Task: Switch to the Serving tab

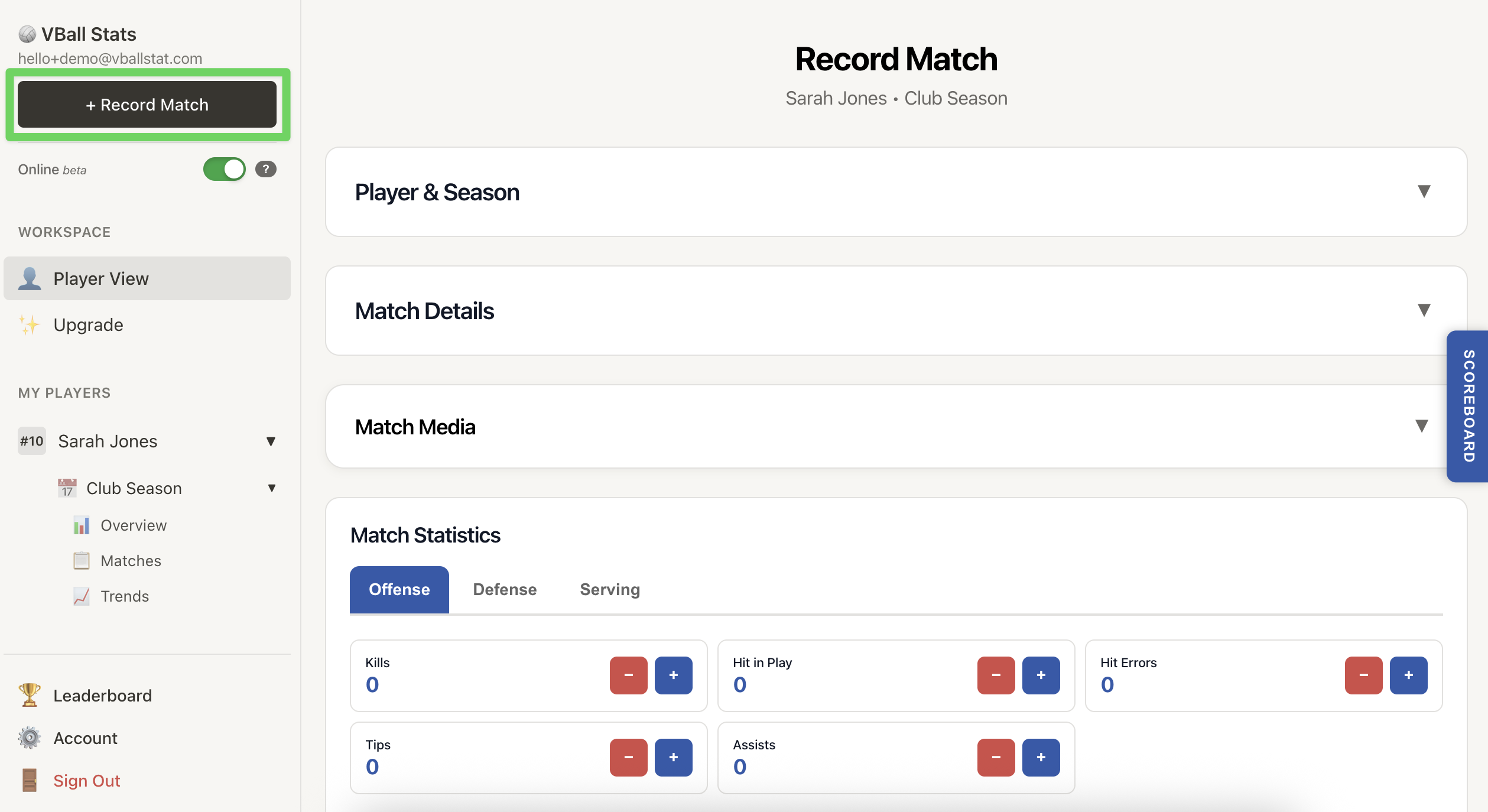Action: click(609, 589)
